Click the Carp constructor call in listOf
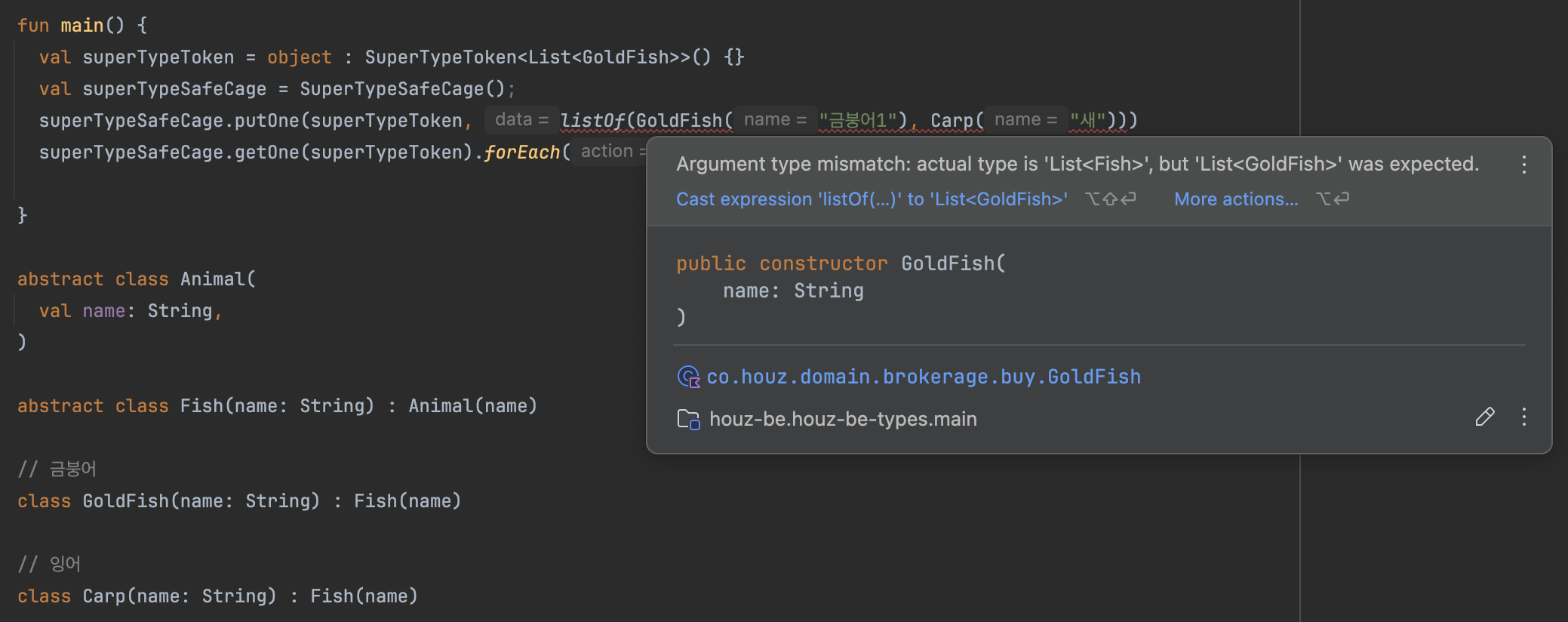Screen dimensions: 1568x622 952,121
